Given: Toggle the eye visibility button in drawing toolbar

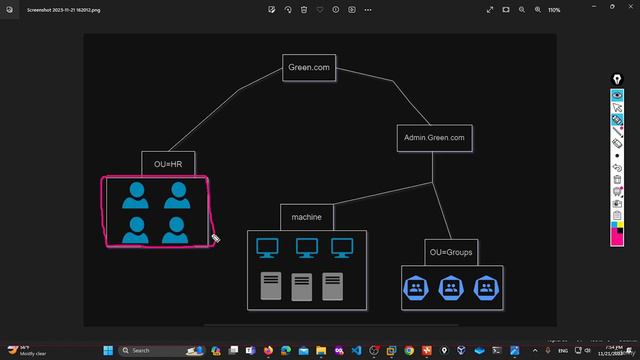Looking at the screenshot, I should tap(617, 96).
